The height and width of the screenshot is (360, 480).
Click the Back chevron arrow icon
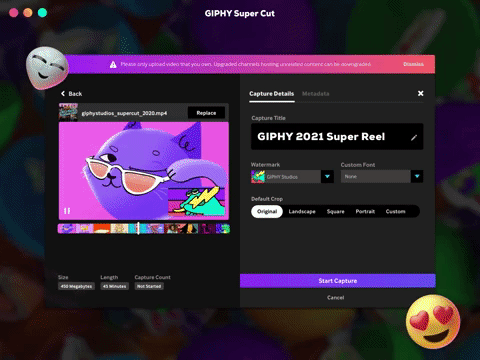pyautogui.click(x=63, y=94)
